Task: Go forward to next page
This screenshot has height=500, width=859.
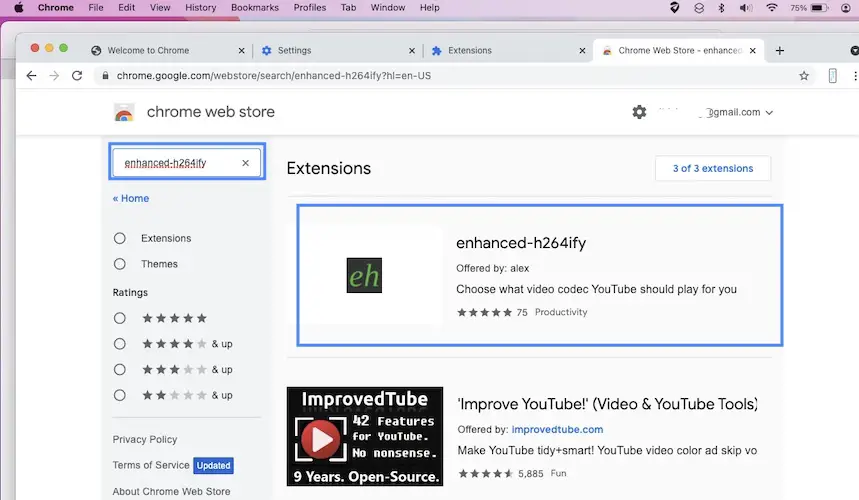Action: pos(54,76)
